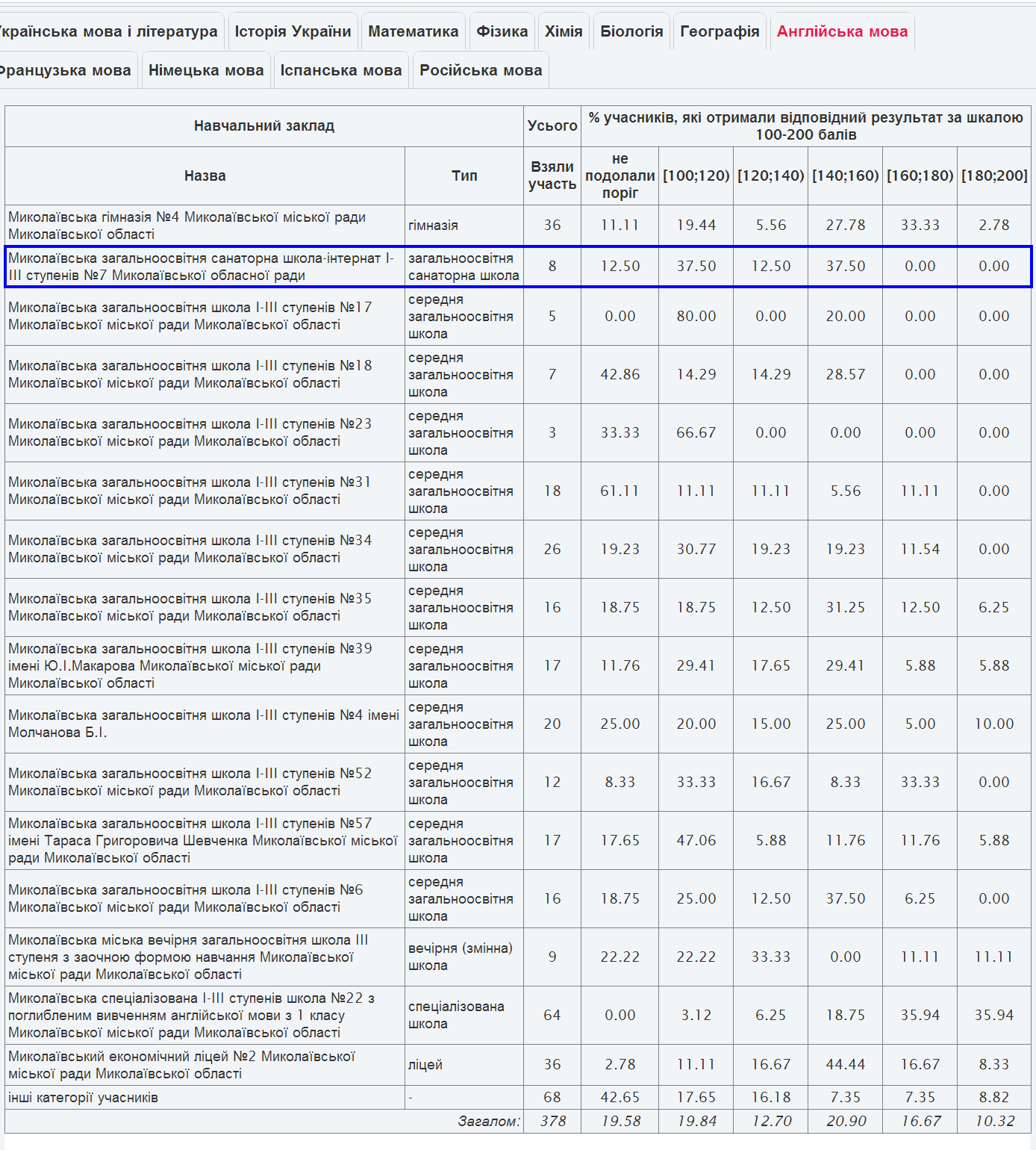This screenshot has width=1036, height=1150.
Task: Click the не подолали поріг header
Action: click(620, 175)
